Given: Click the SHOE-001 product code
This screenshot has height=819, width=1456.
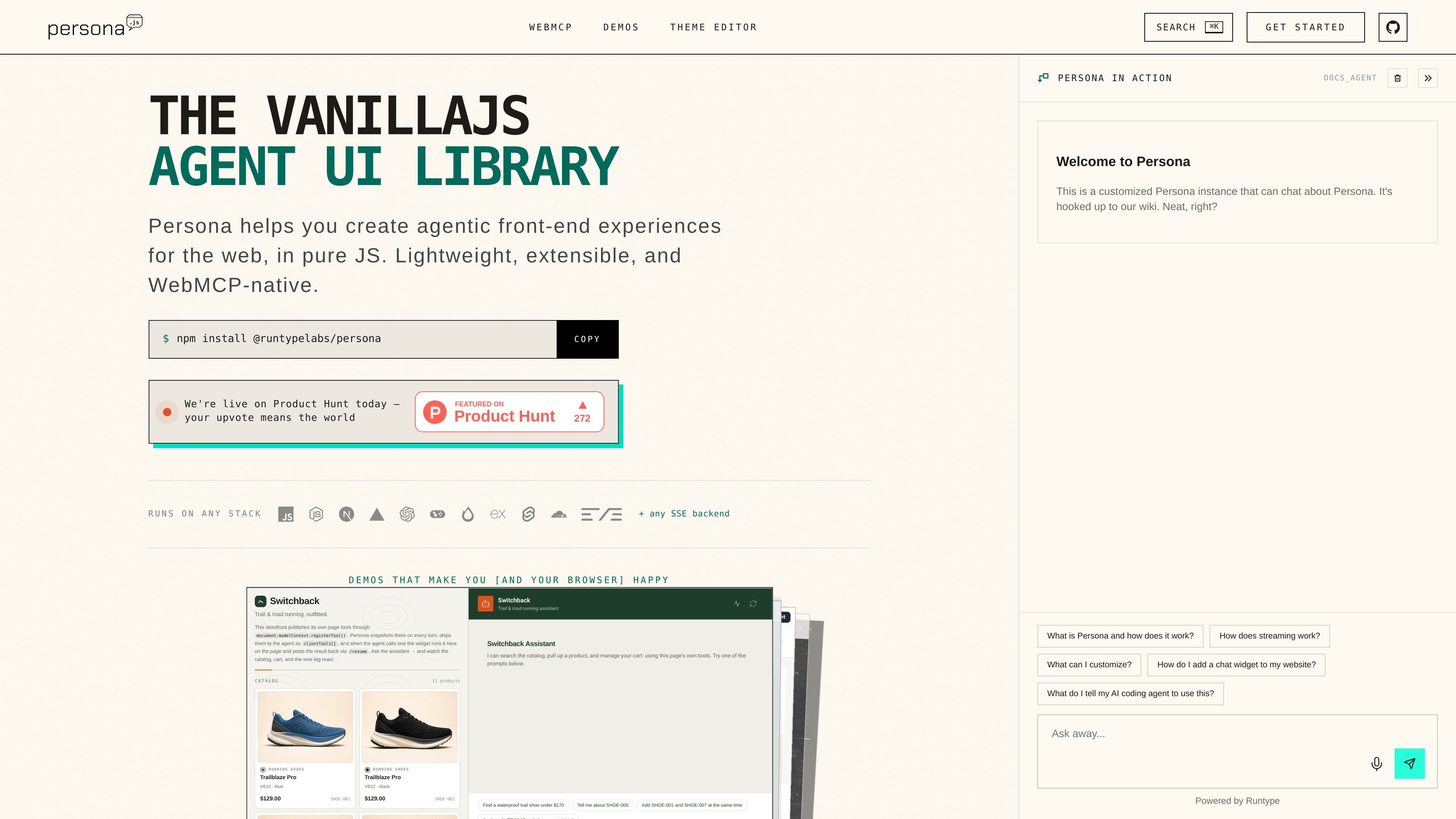Looking at the screenshot, I should point(340,799).
